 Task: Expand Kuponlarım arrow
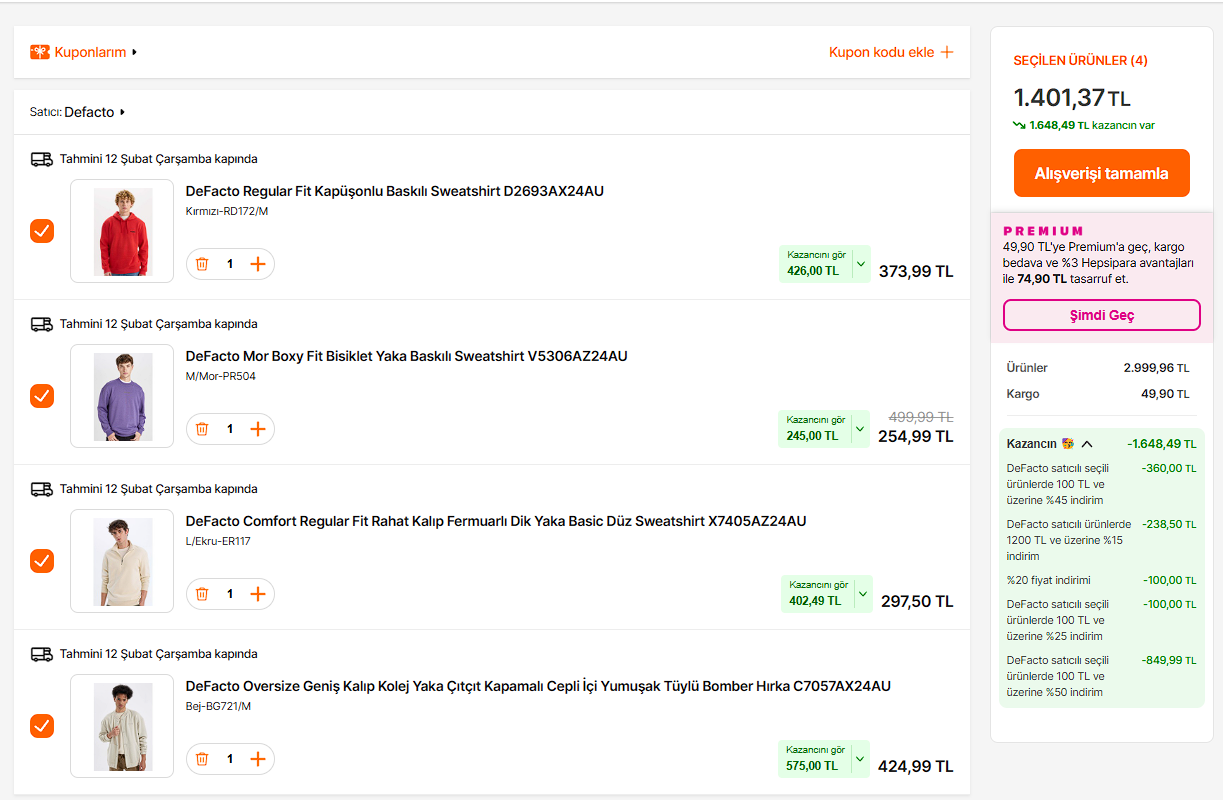[x=134, y=52]
